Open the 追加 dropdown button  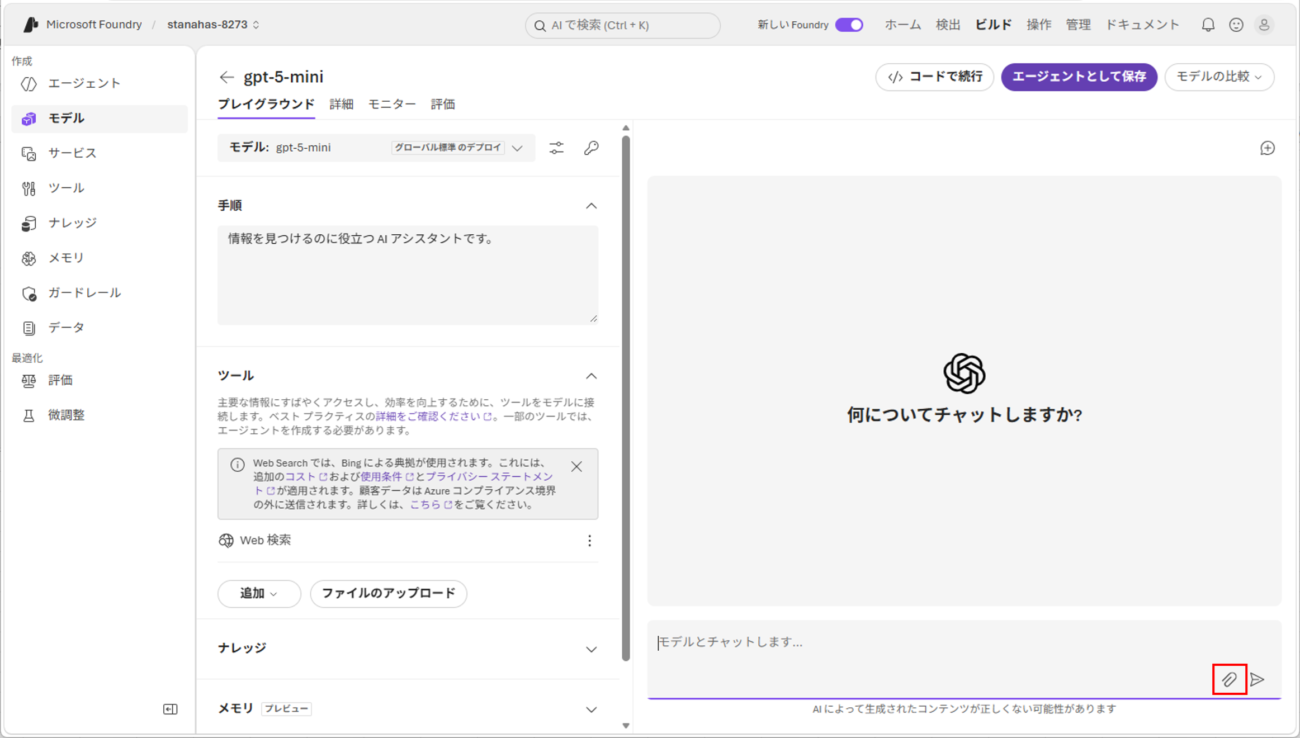[x=259, y=594]
